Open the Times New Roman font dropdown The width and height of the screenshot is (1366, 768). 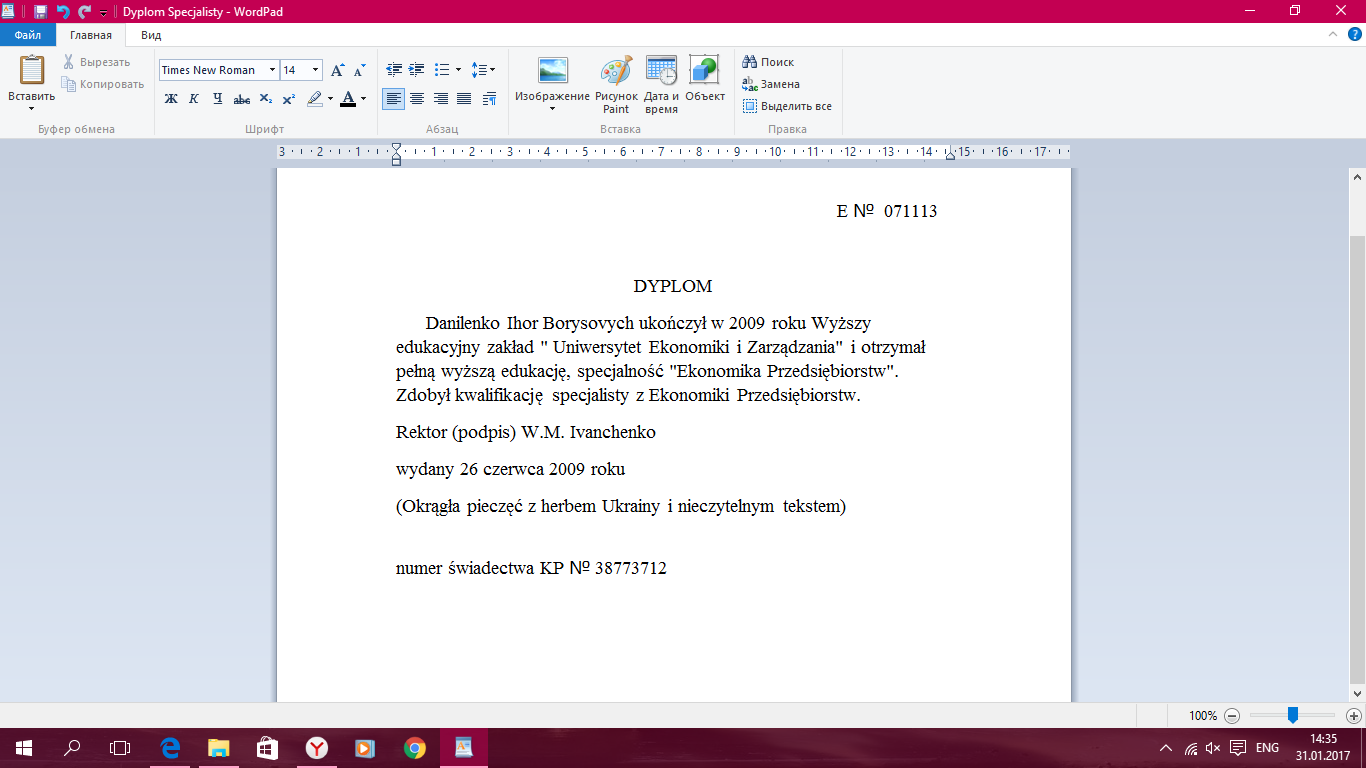[273, 70]
